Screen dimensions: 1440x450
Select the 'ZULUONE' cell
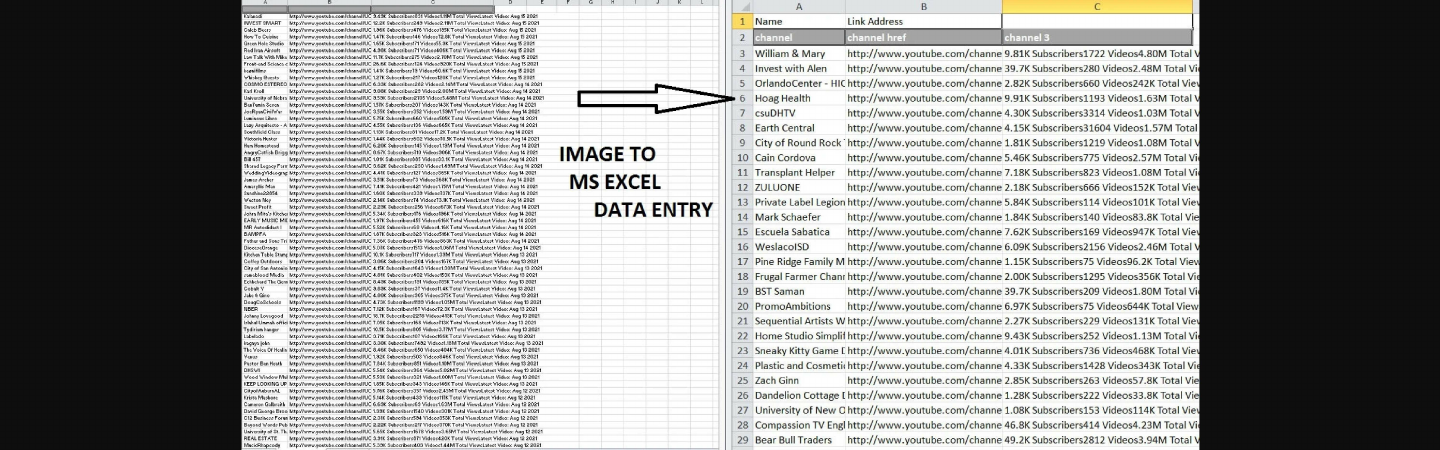point(798,187)
